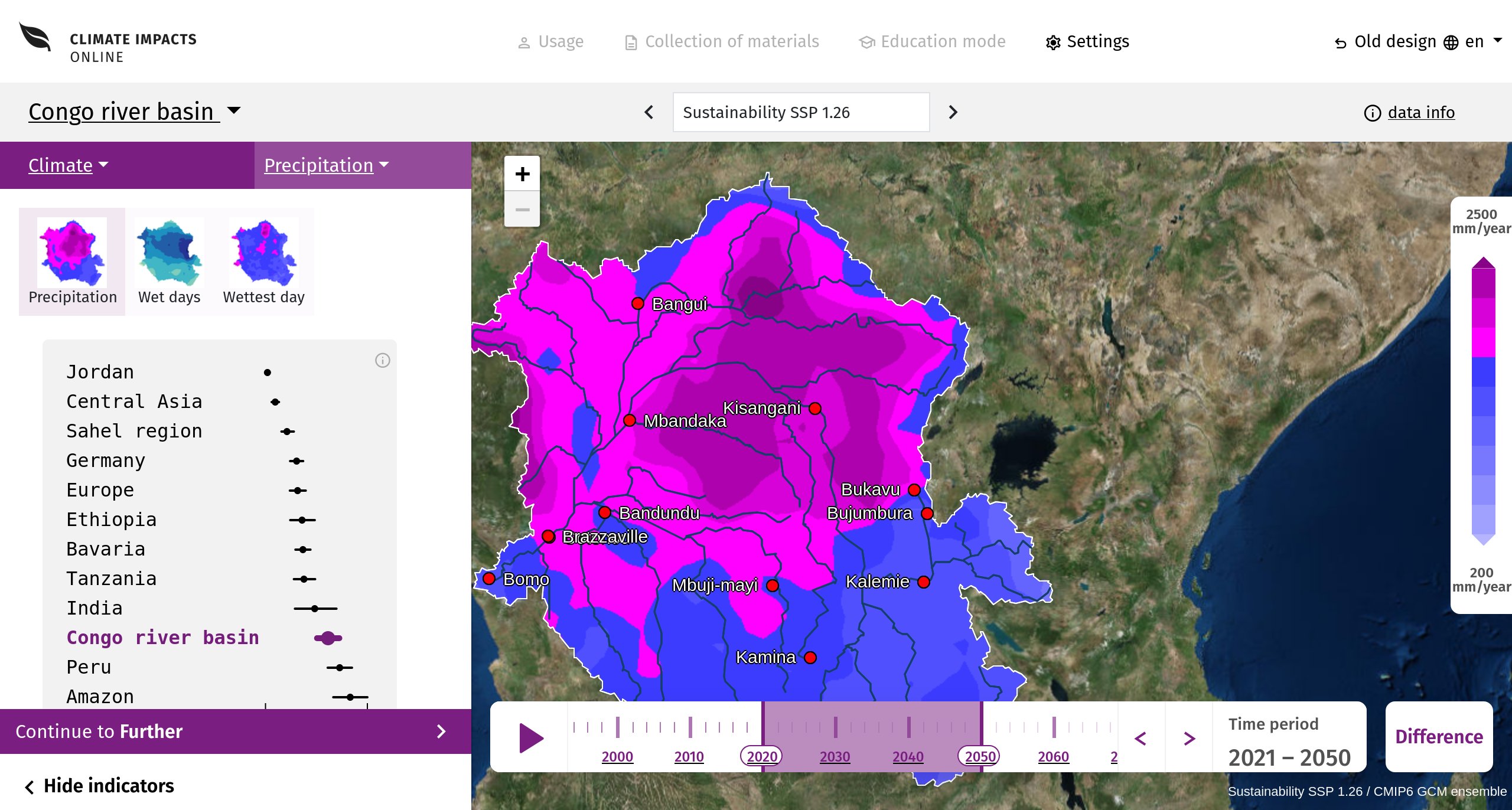Click Continue to Further button
The height and width of the screenshot is (810, 1512).
236,731
